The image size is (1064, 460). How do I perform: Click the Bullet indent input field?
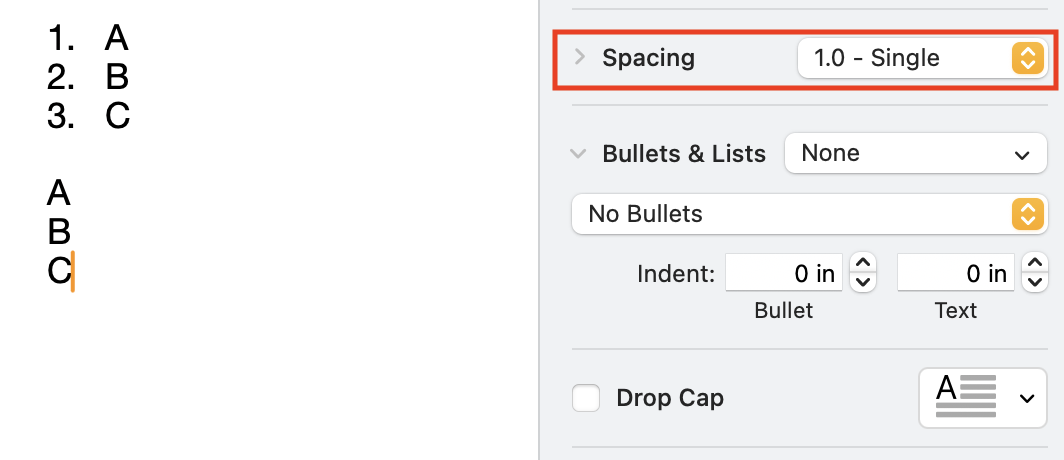coord(784,273)
